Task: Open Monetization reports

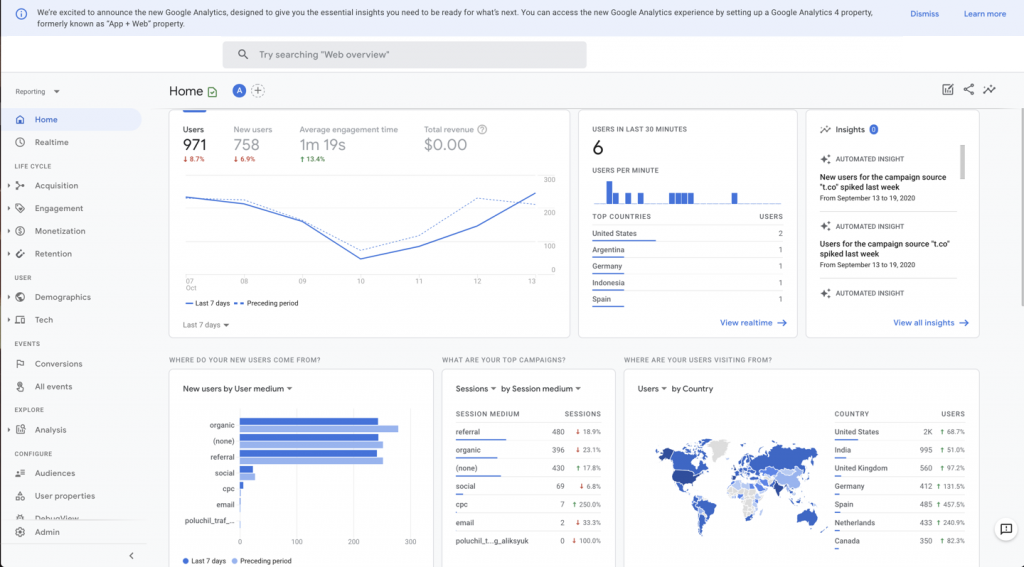Action: pos(60,231)
